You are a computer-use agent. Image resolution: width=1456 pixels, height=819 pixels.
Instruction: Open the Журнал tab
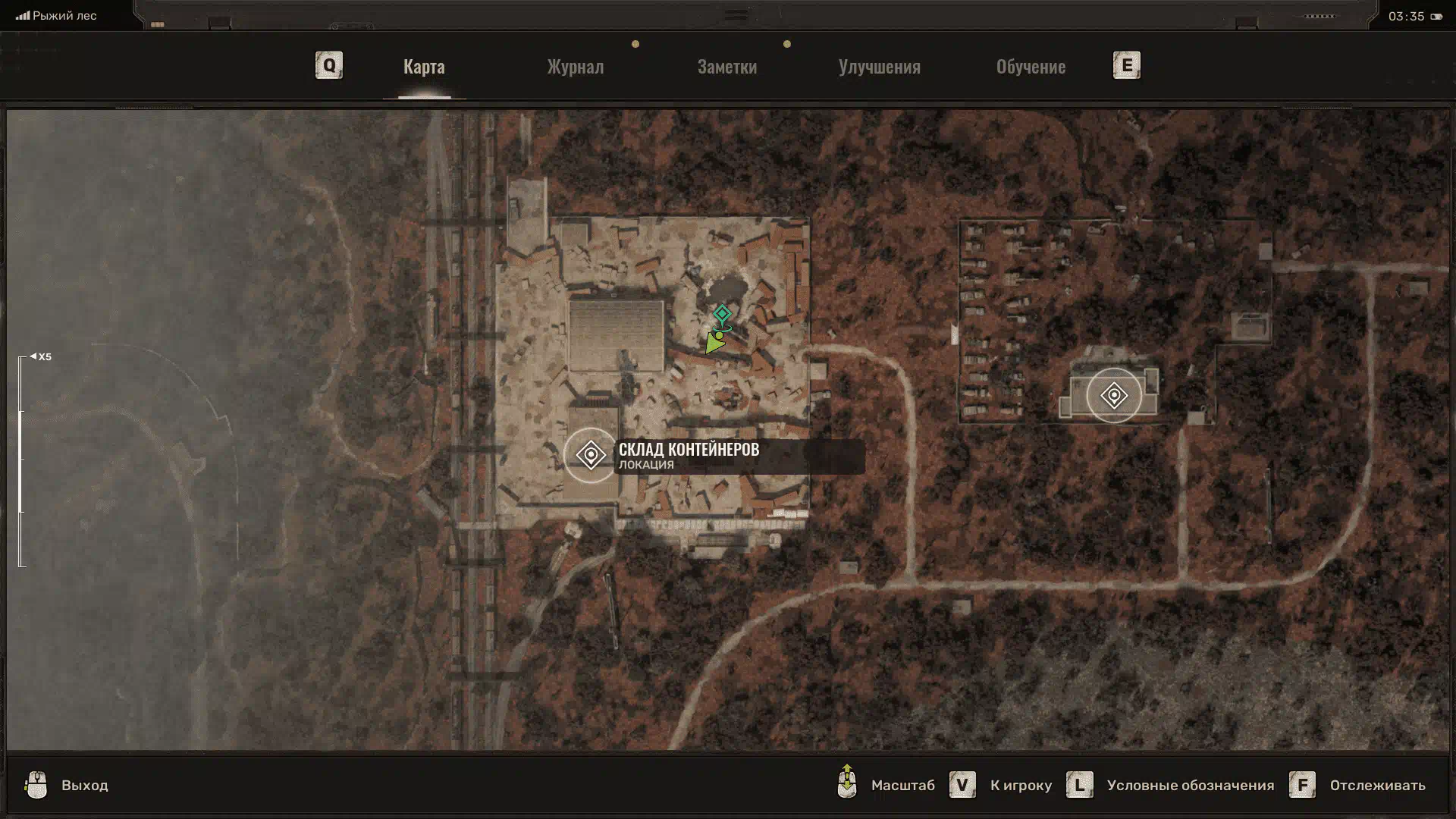[x=576, y=67]
